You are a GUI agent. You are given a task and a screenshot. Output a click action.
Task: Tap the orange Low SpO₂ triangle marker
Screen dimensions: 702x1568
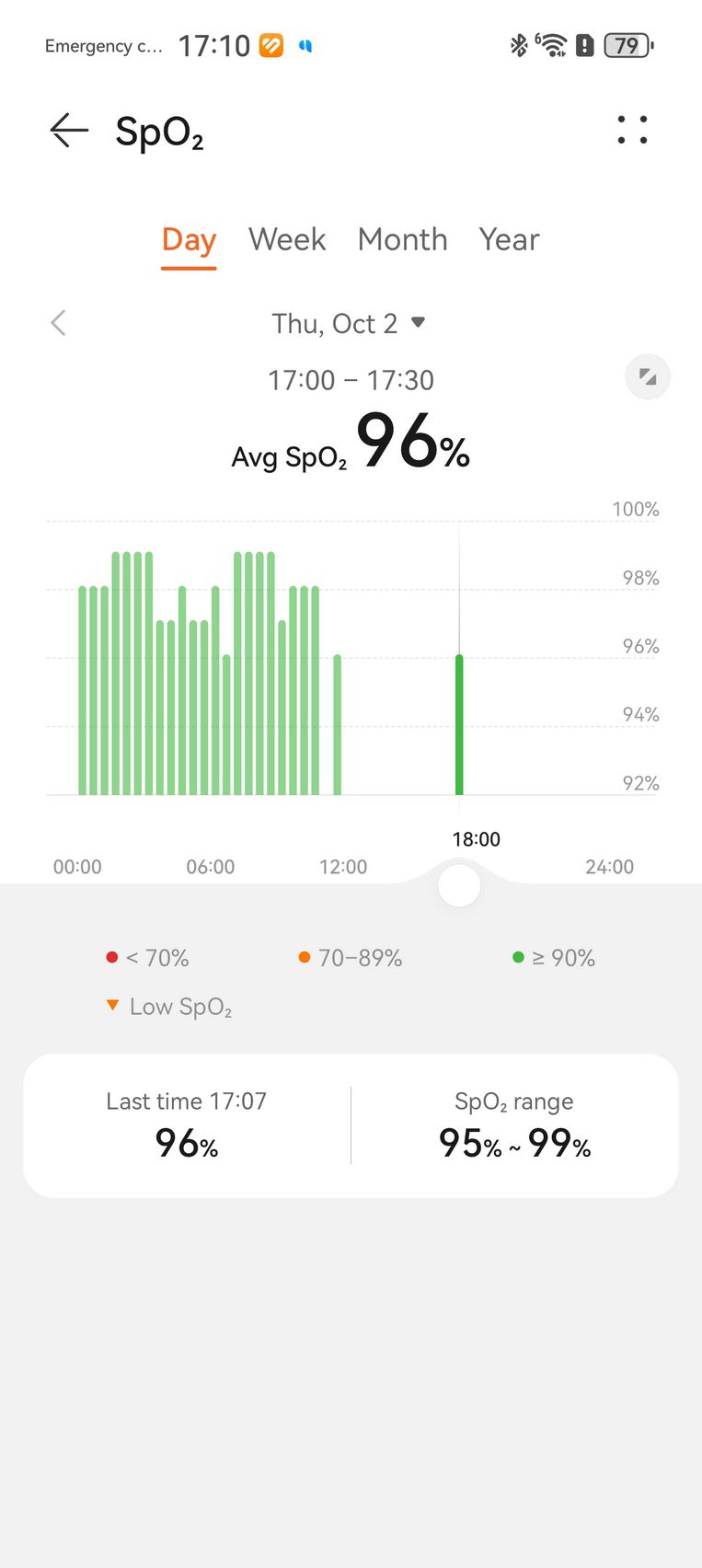pos(112,1005)
